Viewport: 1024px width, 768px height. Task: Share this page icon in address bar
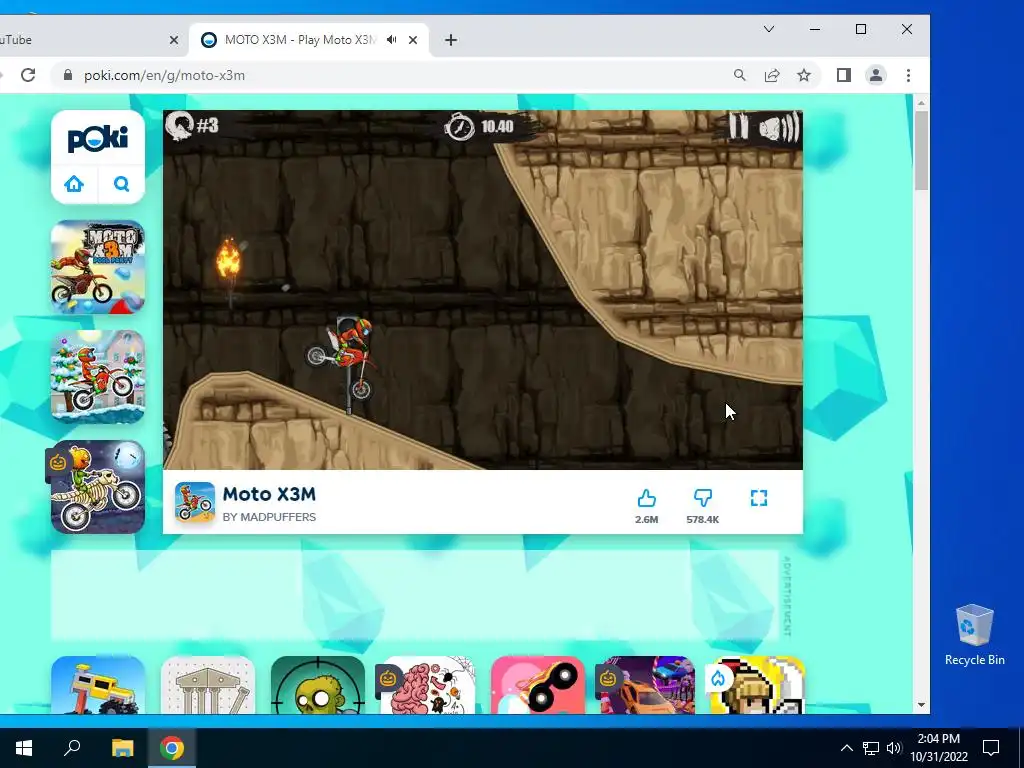click(772, 75)
